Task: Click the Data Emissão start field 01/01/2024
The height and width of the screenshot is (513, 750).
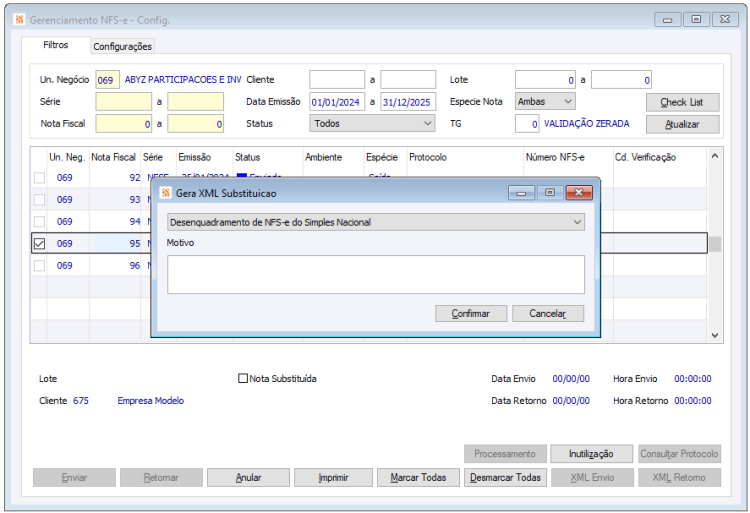Action: [x=337, y=101]
